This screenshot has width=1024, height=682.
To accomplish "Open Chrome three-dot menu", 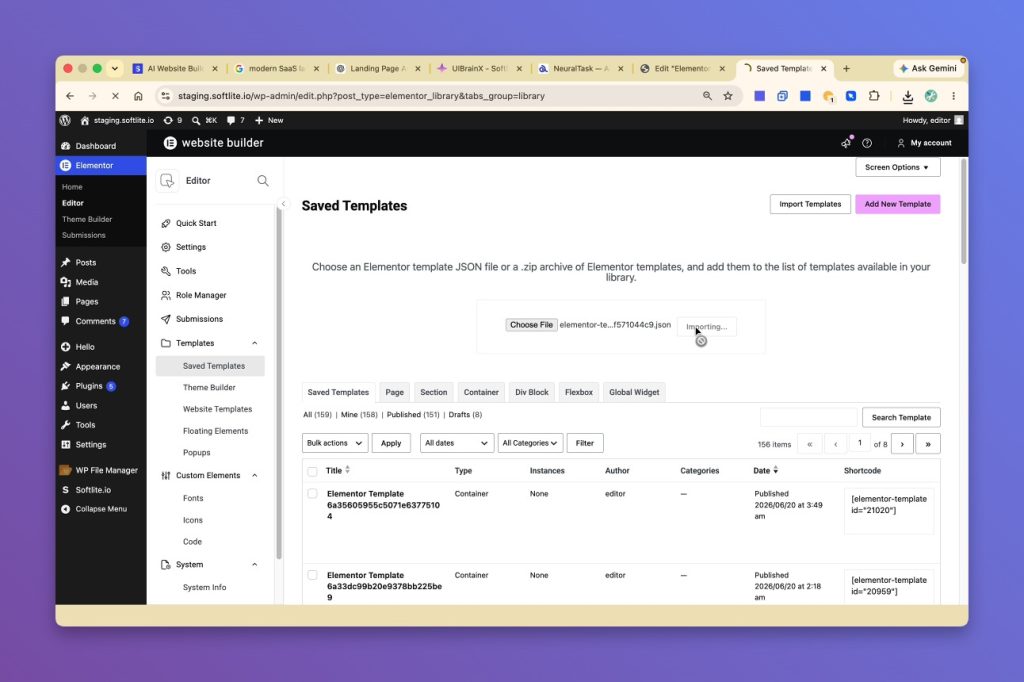I will pyautogui.click(x=953, y=96).
